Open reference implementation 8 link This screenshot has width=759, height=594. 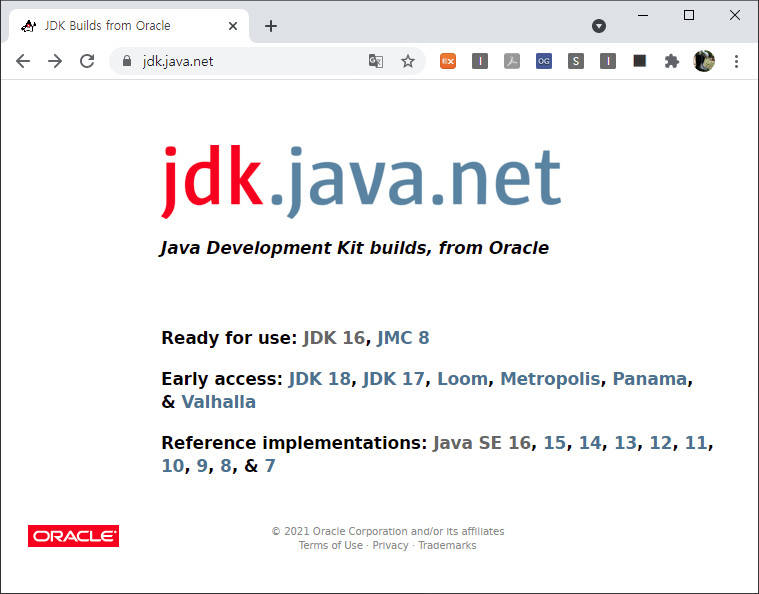pyautogui.click(x=226, y=466)
